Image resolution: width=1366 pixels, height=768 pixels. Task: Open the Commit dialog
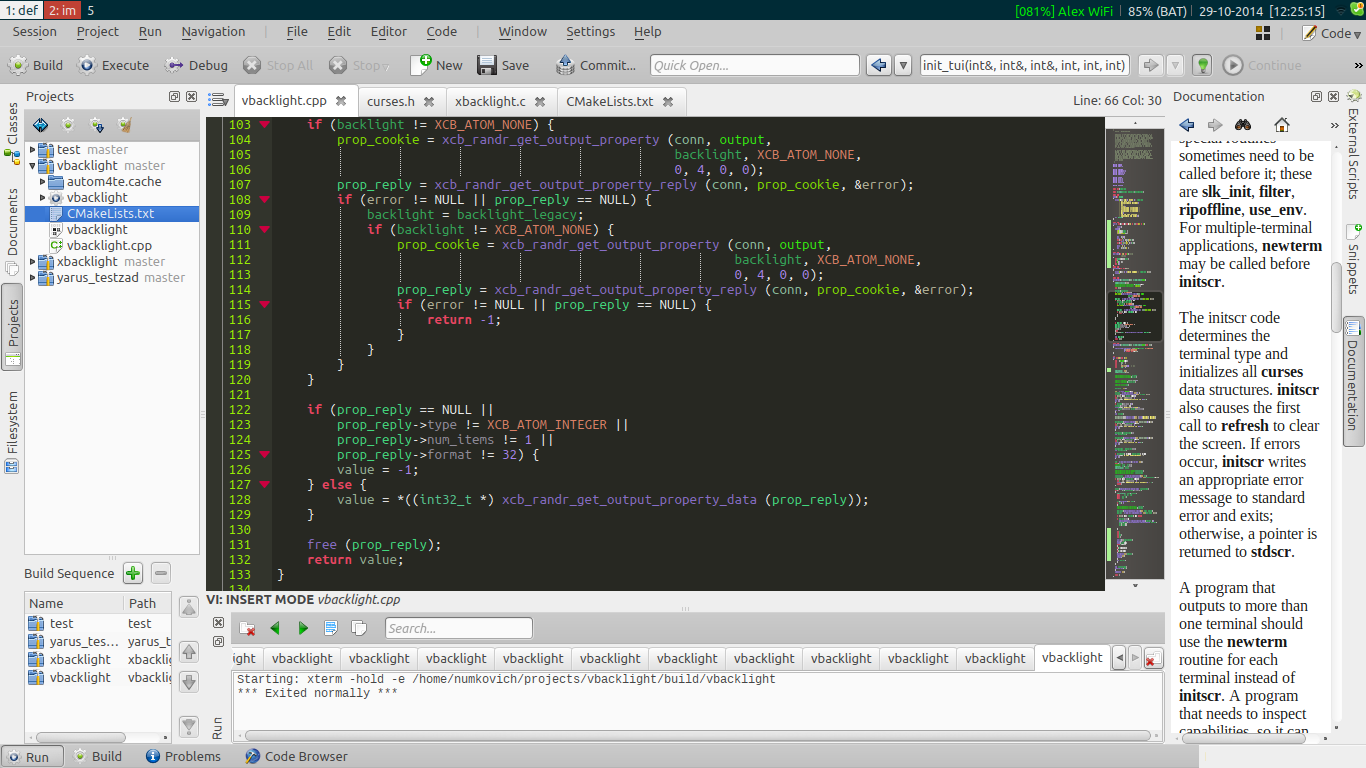pos(596,65)
